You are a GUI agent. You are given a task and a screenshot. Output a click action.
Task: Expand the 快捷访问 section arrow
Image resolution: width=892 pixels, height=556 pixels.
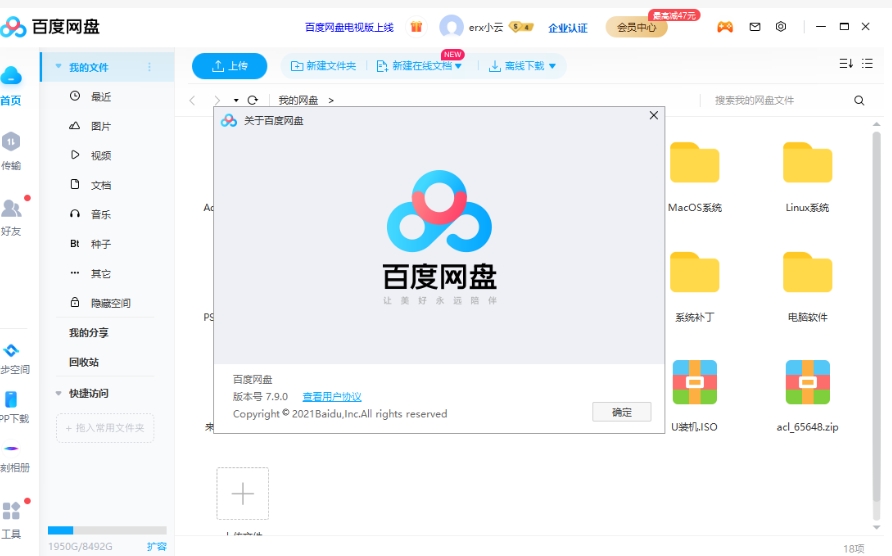coord(58,393)
